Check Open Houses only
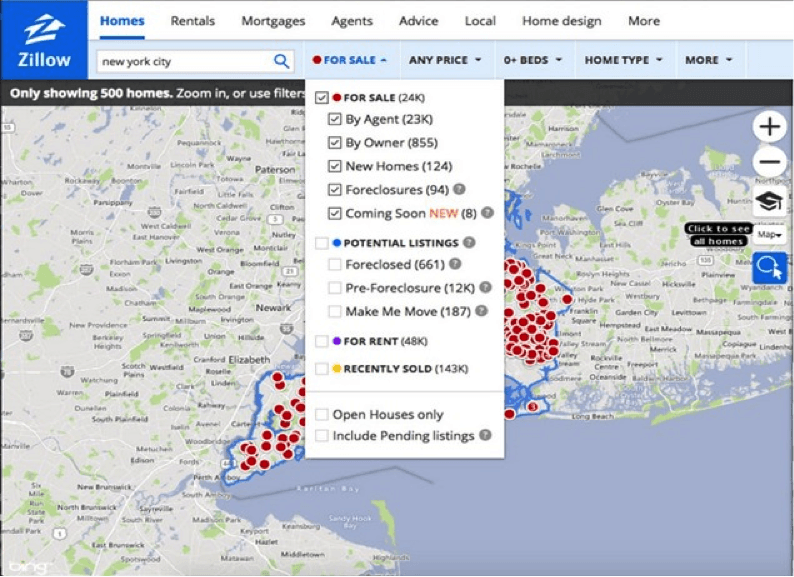 [322, 414]
